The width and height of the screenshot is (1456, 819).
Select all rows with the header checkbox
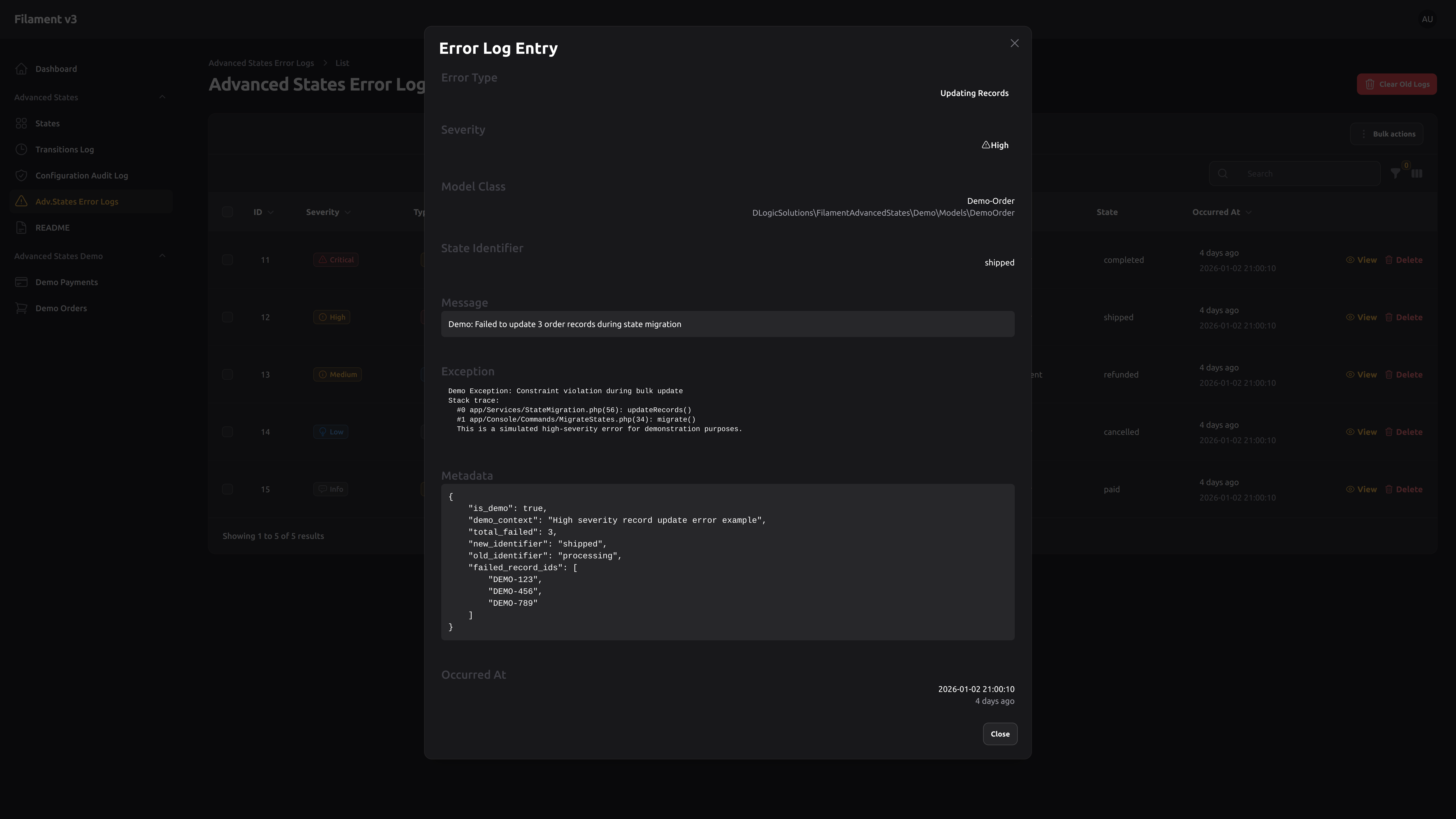click(x=228, y=212)
